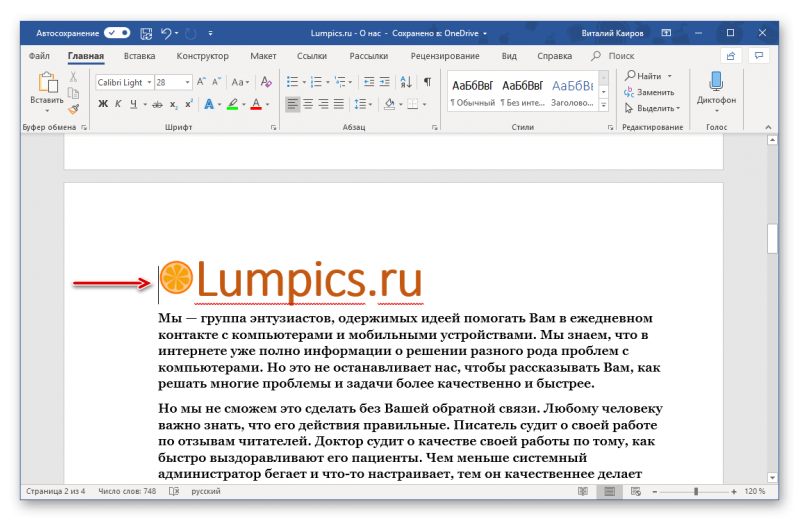Click the Поиск search field
The image size is (800, 521).
pyautogui.click(x=613, y=56)
